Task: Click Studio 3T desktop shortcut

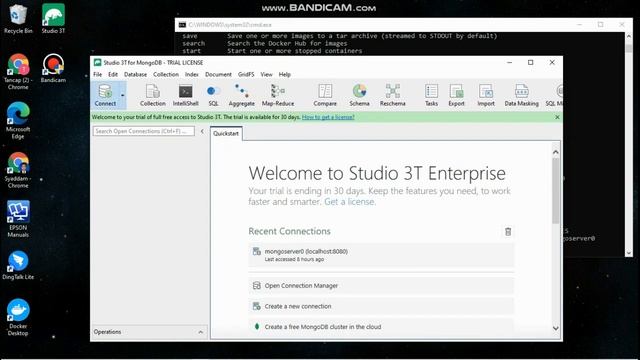Action: click(53, 19)
